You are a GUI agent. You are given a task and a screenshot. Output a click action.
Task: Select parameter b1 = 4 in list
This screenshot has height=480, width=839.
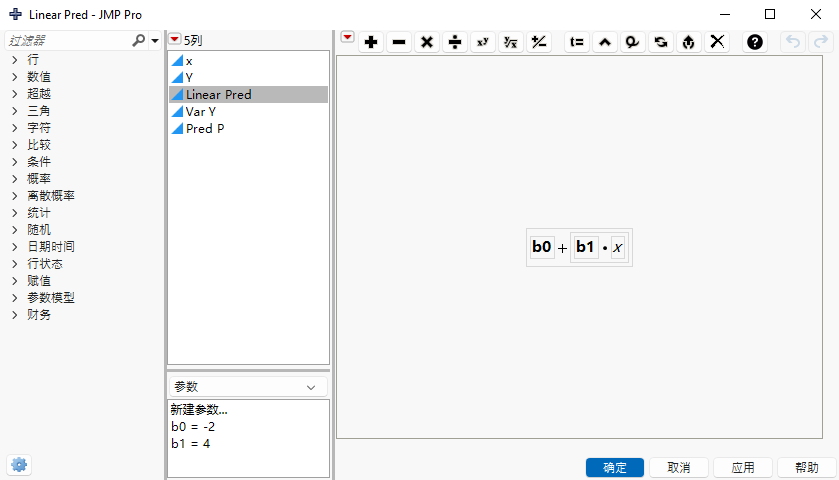tap(190, 444)
